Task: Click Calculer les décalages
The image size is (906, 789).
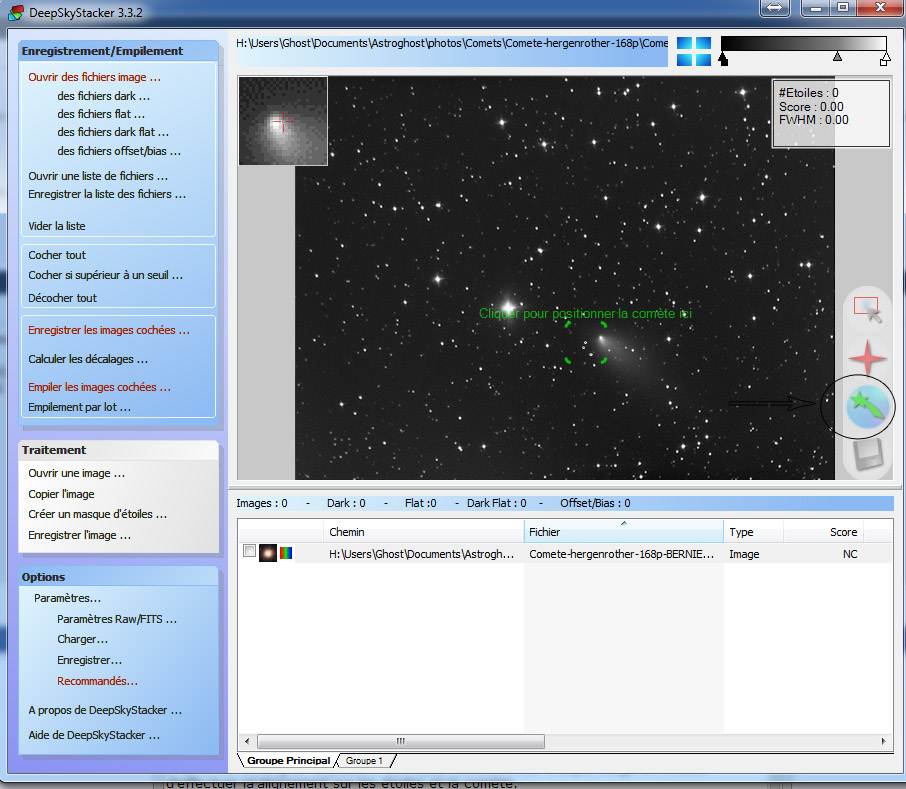Action: tap(88, 359)
